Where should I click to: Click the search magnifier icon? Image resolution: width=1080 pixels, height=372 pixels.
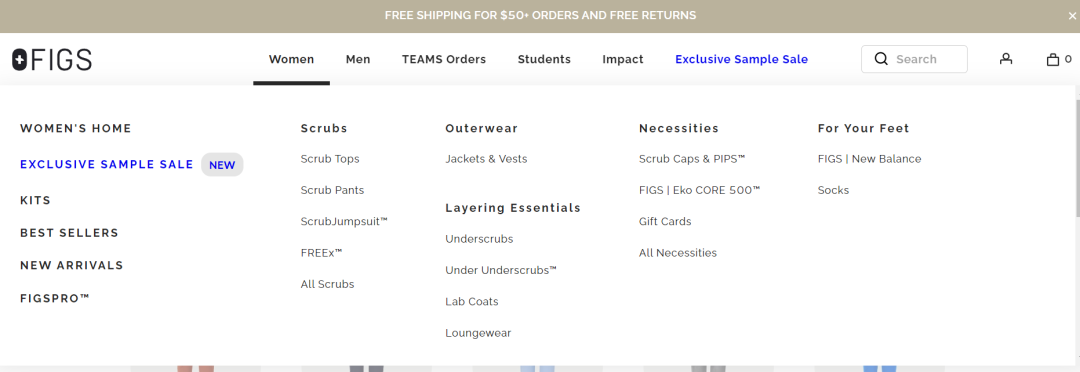coord(881,59)
